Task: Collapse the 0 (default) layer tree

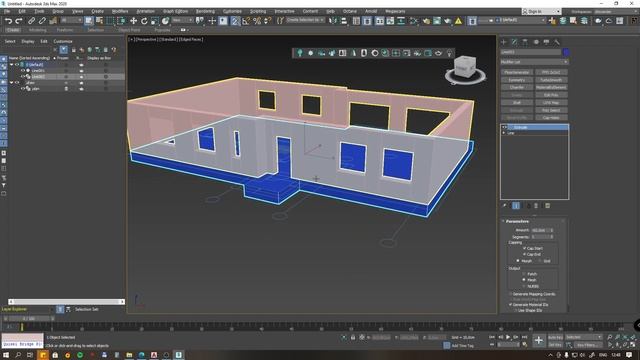Action: click(11, 64)
